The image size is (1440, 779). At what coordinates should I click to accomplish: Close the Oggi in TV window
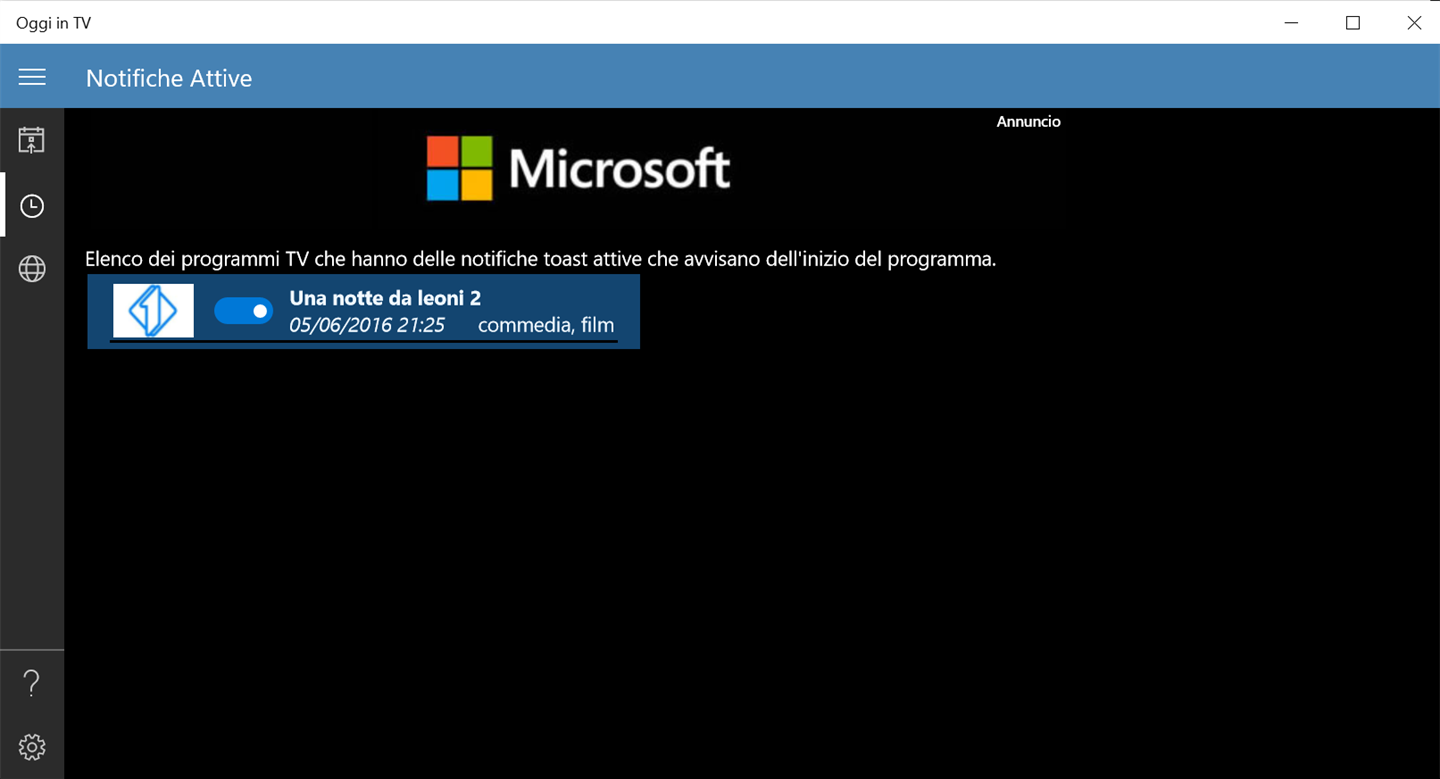[x=1414, y=22]
